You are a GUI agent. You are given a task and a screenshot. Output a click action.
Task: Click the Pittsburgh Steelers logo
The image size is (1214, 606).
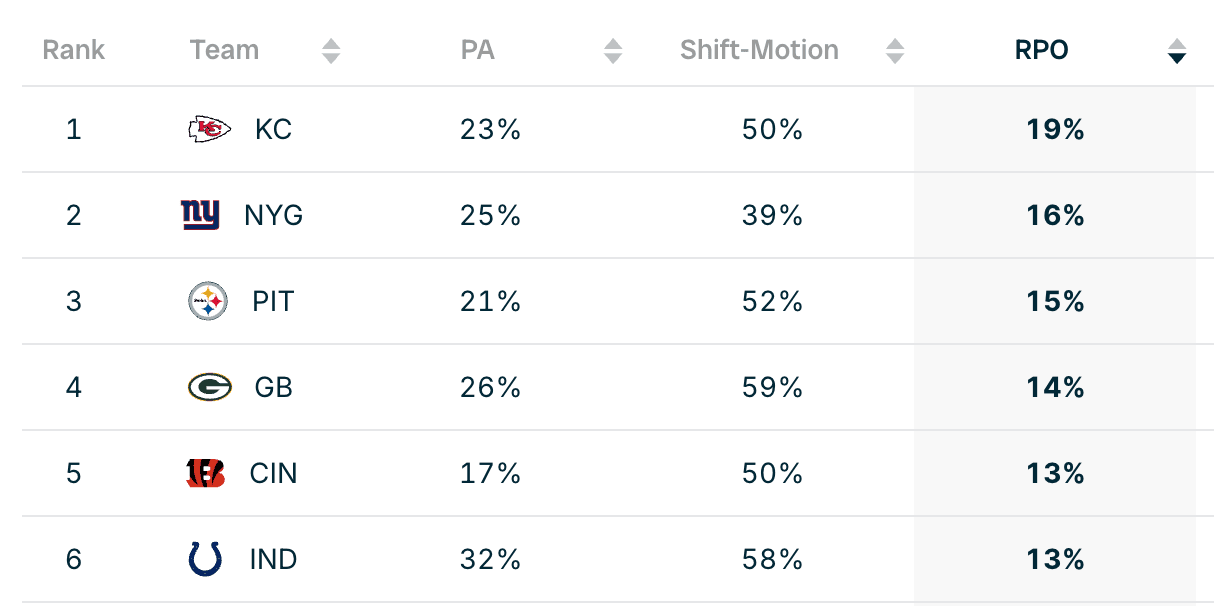coord(208,301)
